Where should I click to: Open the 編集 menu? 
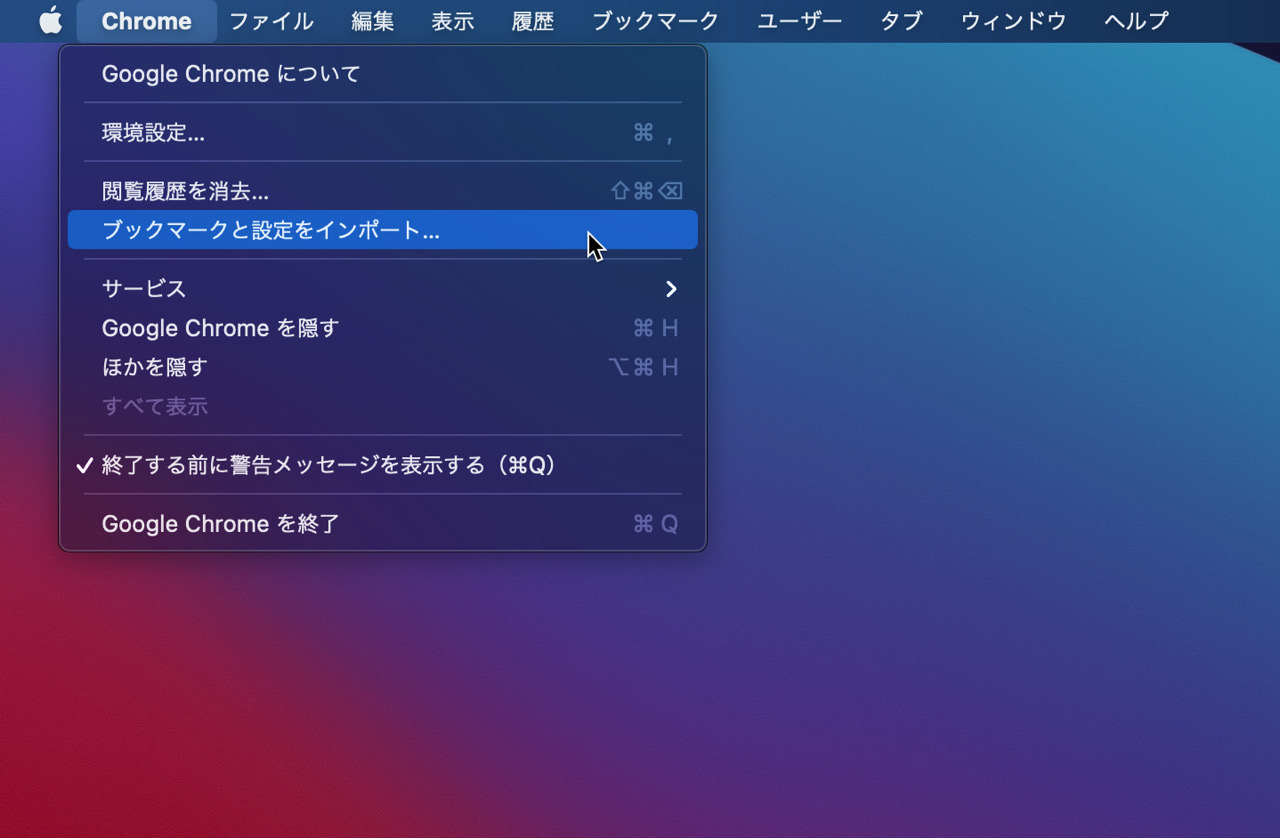pos(373,21)
